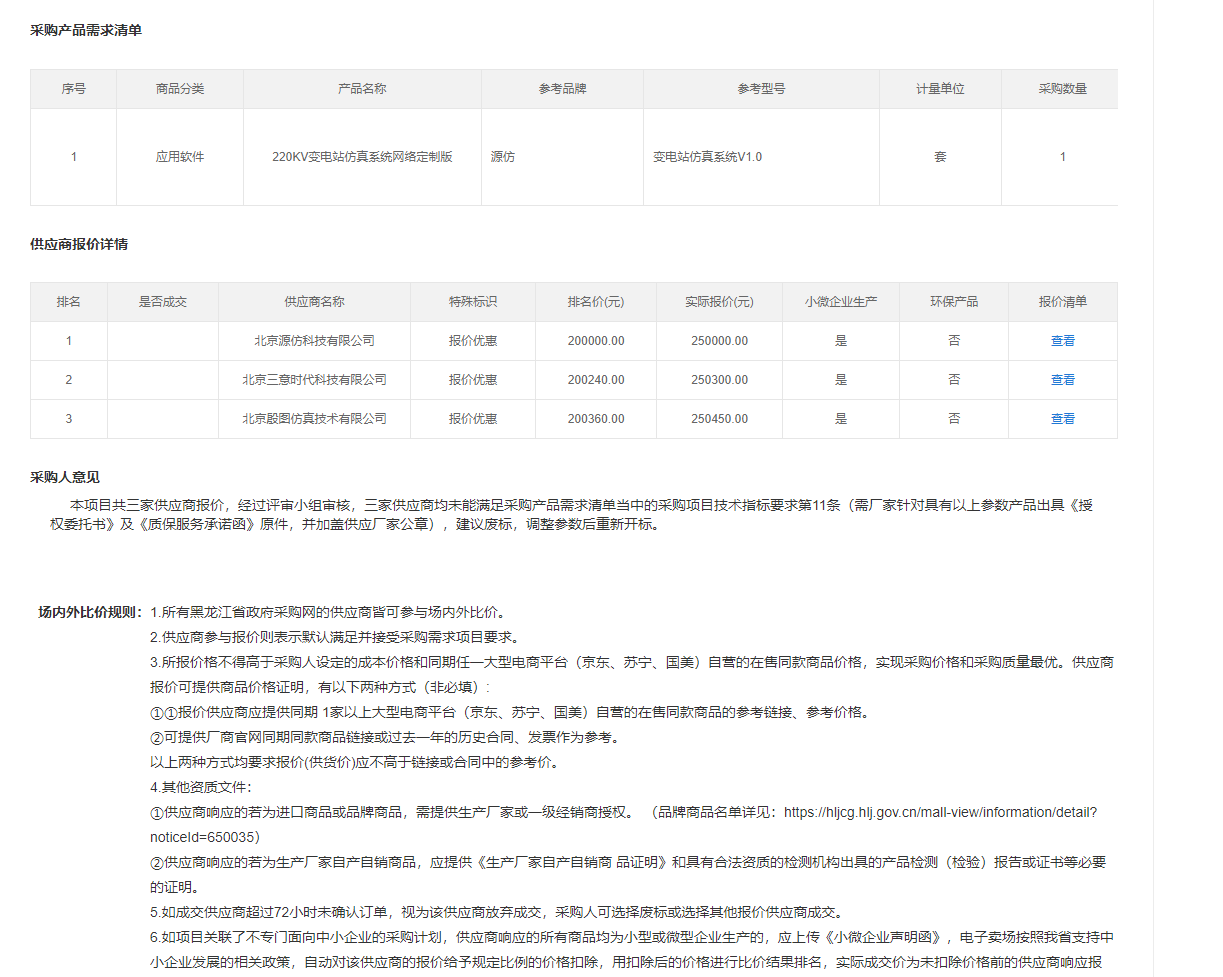Click product name 220KV变电站仿真系统网络定制版
Viewport: 1223px width, 977px height.
point(362,157)
